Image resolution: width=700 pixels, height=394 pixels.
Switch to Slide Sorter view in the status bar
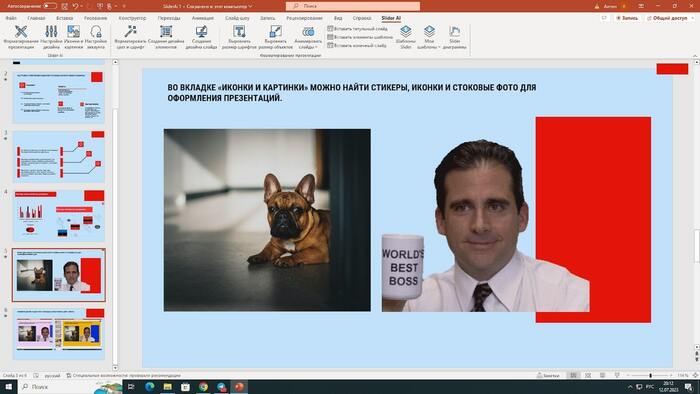pyautogui.click(x=588, y=376)
